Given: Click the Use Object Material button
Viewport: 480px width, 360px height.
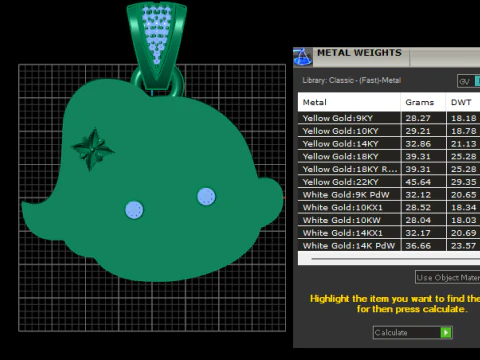Looking at the screenshot, I should pyautogui.click(x=448, y=277).
